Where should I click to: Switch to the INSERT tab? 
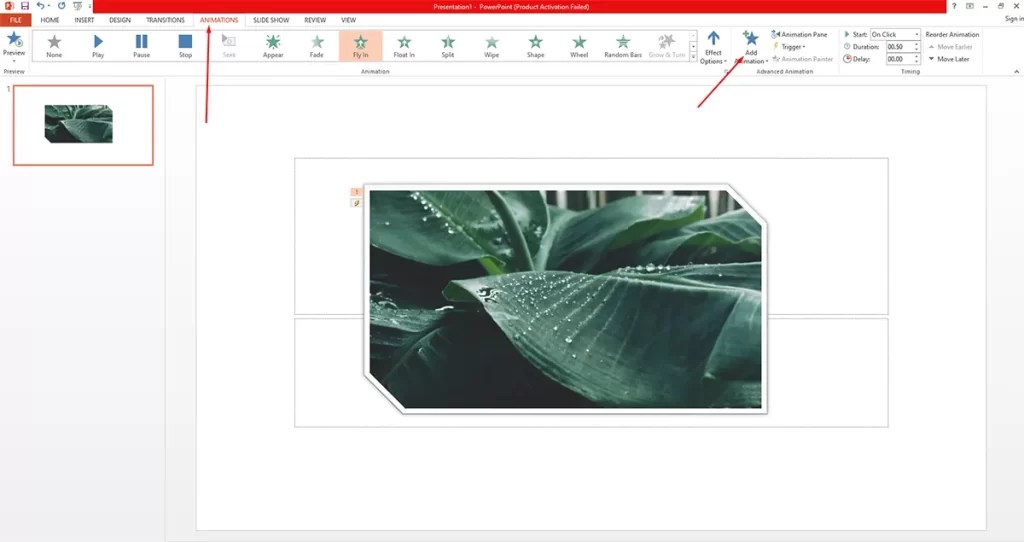(x=84, y=20)
